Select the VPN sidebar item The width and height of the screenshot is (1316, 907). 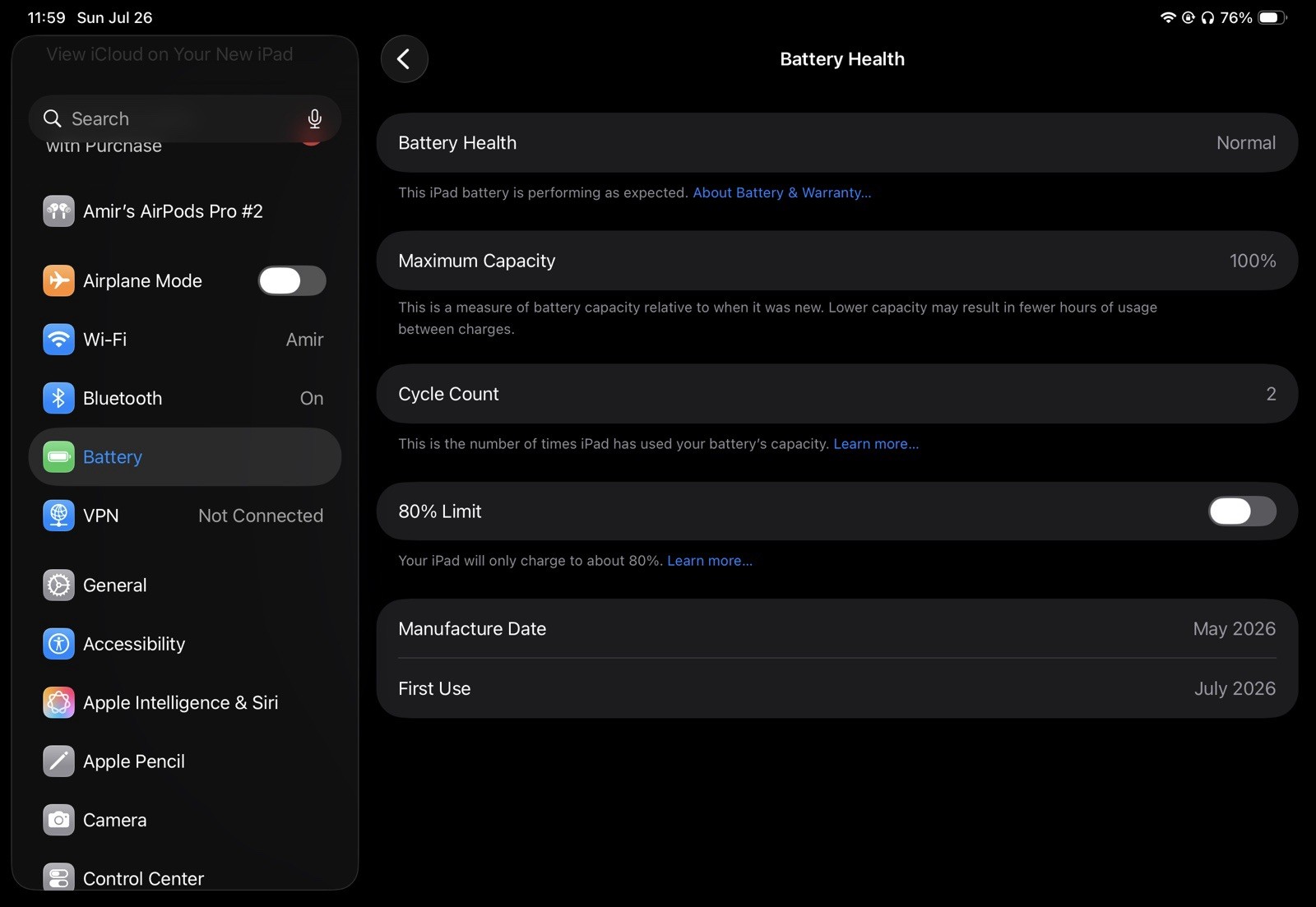(184, 516)
